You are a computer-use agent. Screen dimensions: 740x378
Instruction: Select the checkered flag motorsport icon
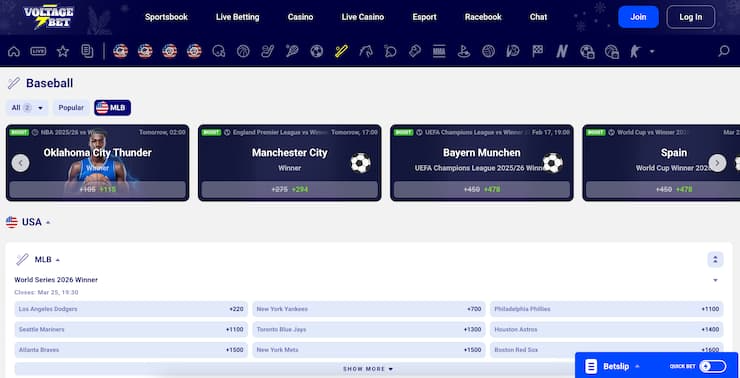538,51
